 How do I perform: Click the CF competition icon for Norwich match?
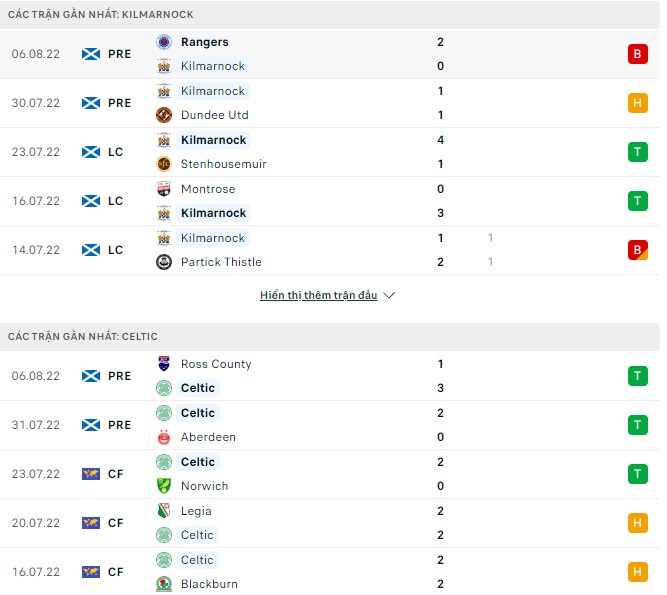90,474
